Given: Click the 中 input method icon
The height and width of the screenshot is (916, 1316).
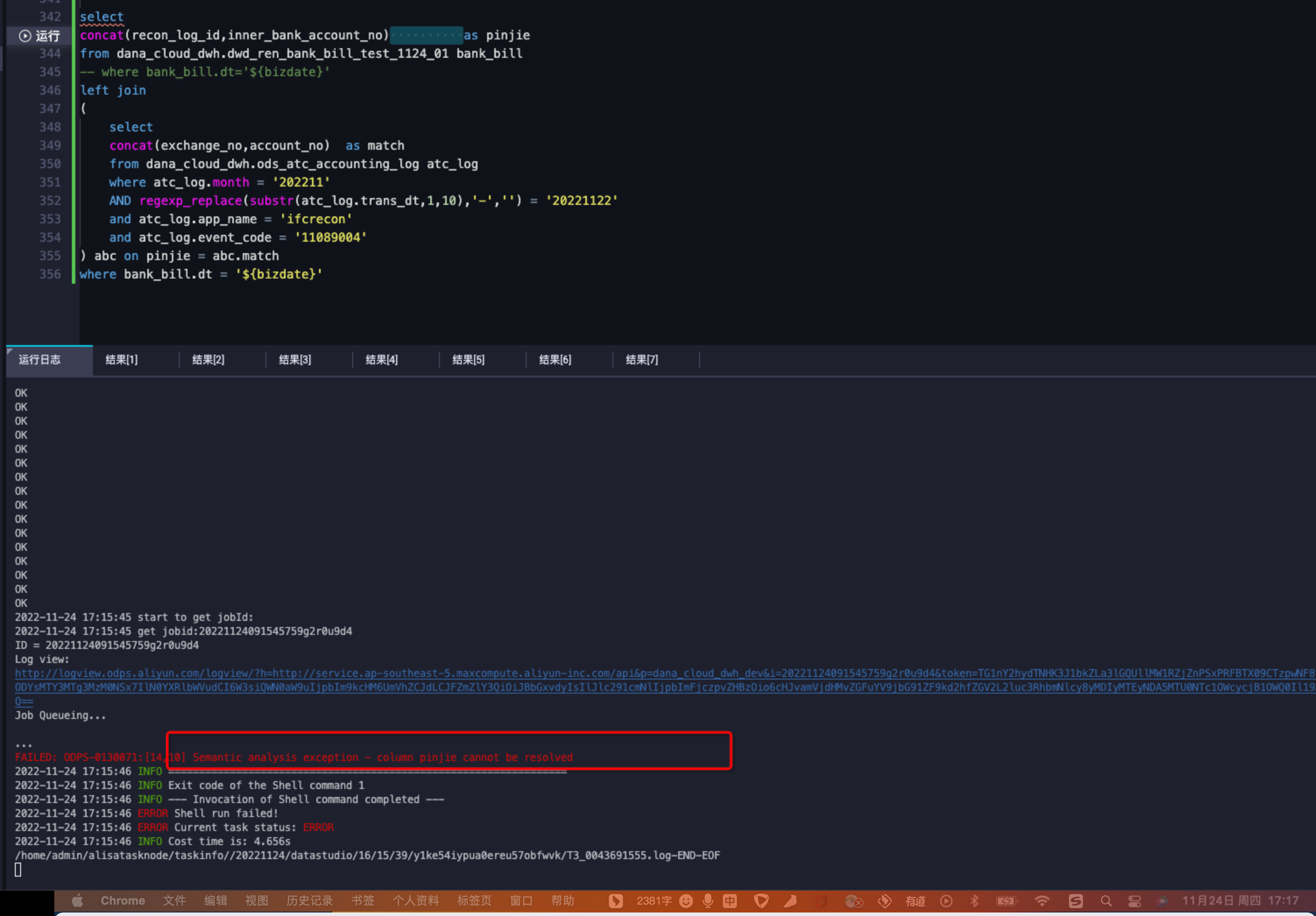Looking at the screenshot, I should tap(730, 901).
